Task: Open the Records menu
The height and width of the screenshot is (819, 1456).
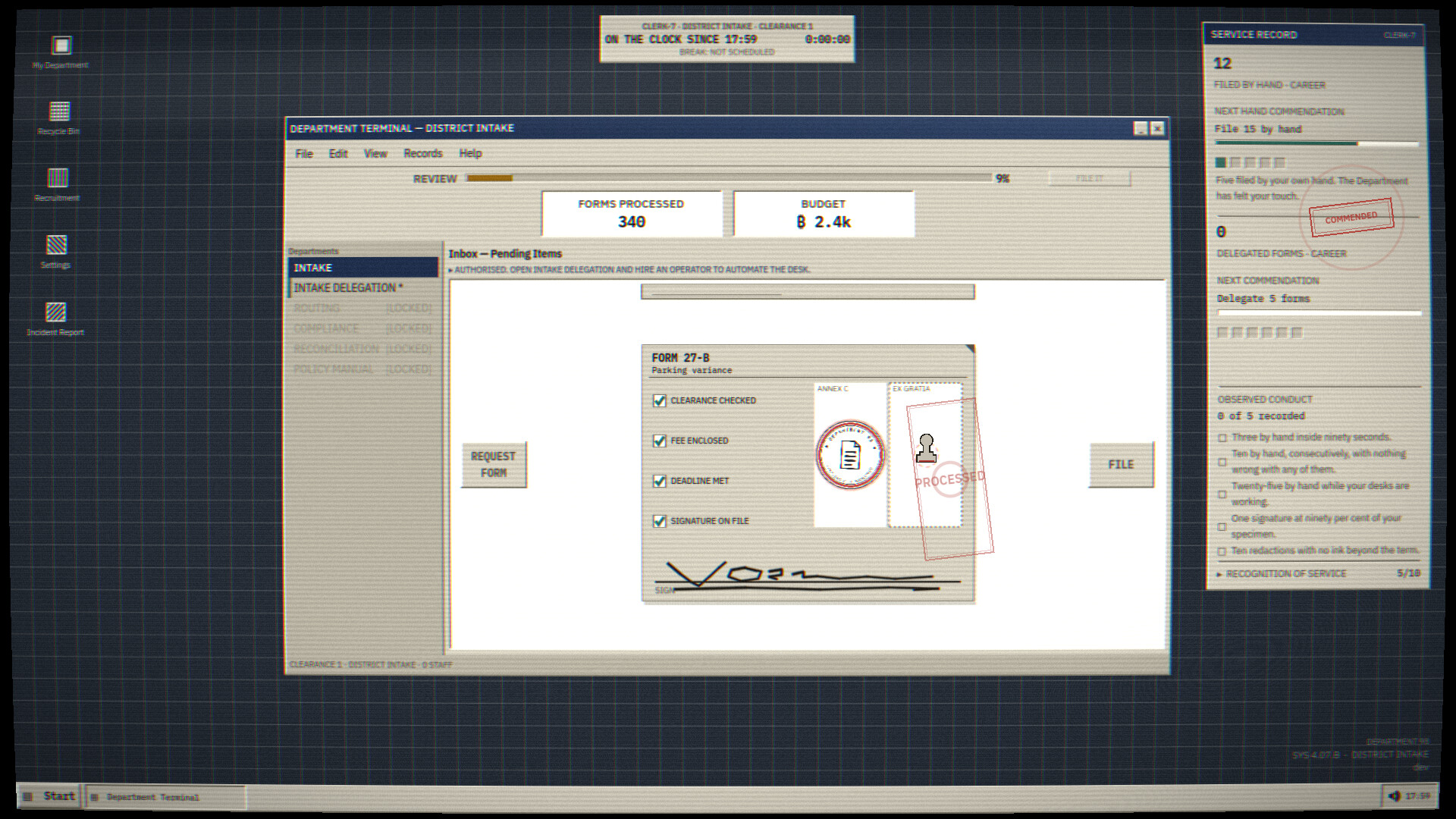Action: coord(423,153)
